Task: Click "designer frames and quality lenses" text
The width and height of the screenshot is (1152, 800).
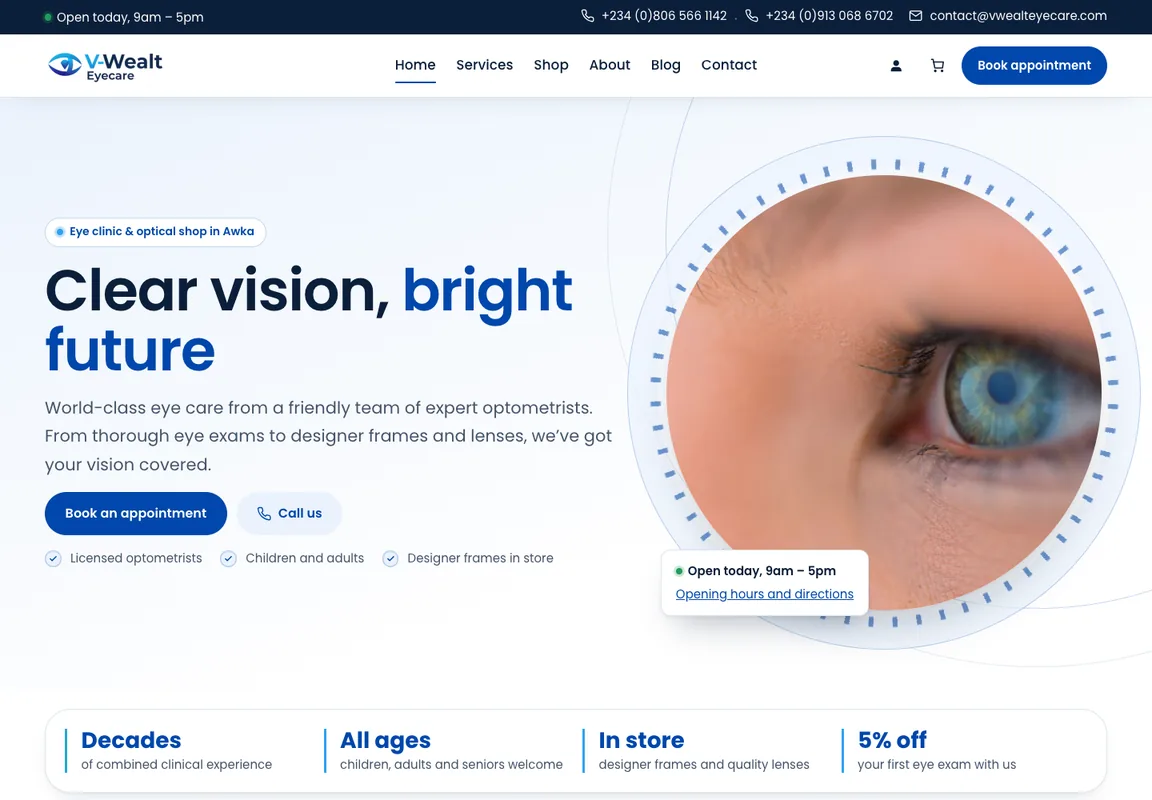Action: (704, 764)
